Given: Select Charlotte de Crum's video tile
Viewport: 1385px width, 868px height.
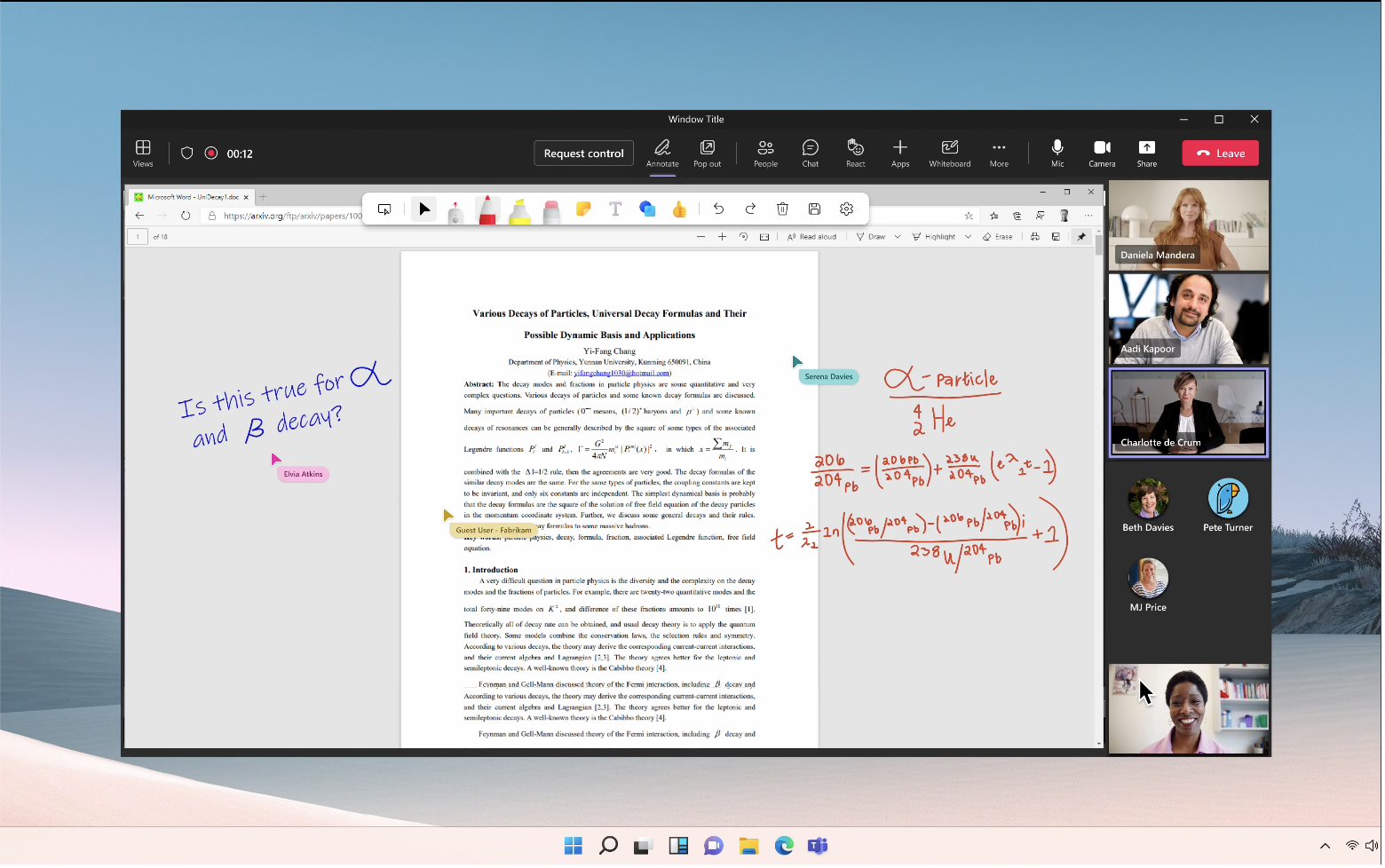Looking at the screenshot, I should pyautogui.click(x=1188, y=413).
